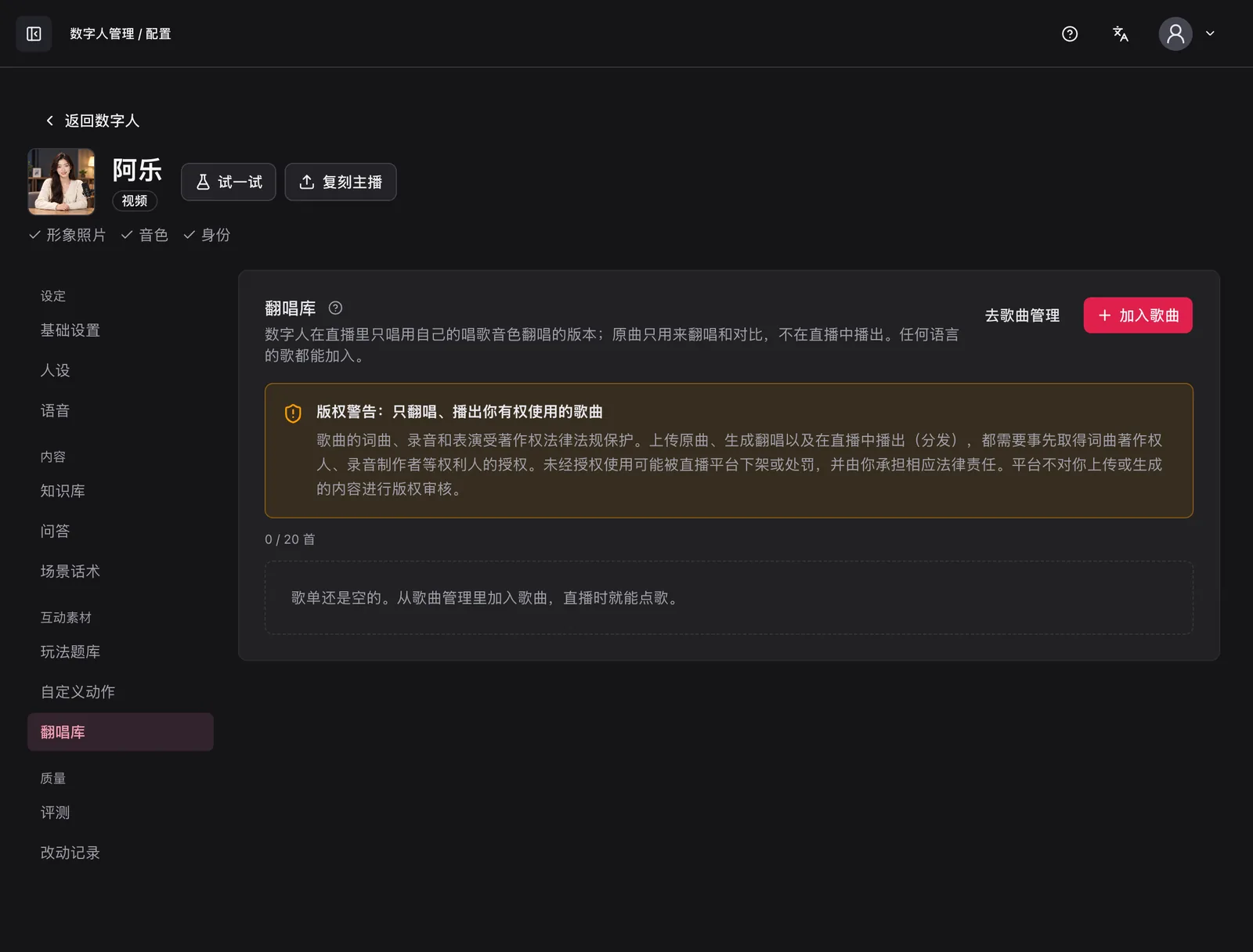Screen dimensions: 1253x952
Task: Click the 数字人管理 / 配置 breadcrumb
Action: pos(121,34)
